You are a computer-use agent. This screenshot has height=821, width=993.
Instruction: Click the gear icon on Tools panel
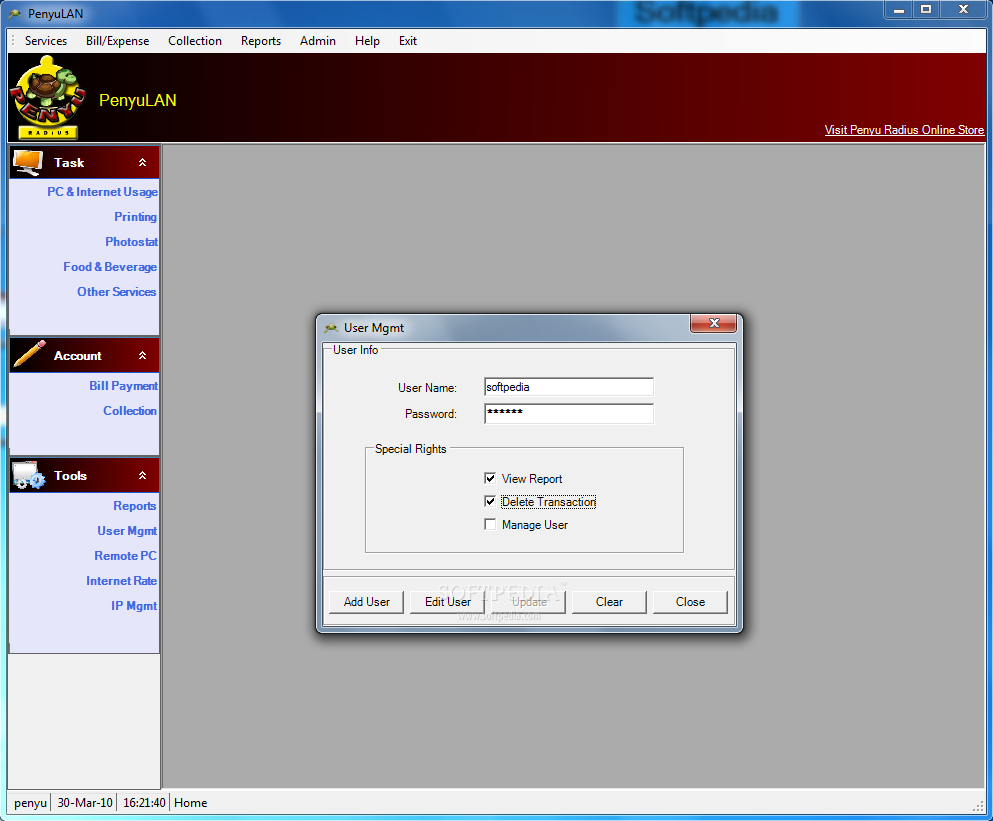[28, 475]
